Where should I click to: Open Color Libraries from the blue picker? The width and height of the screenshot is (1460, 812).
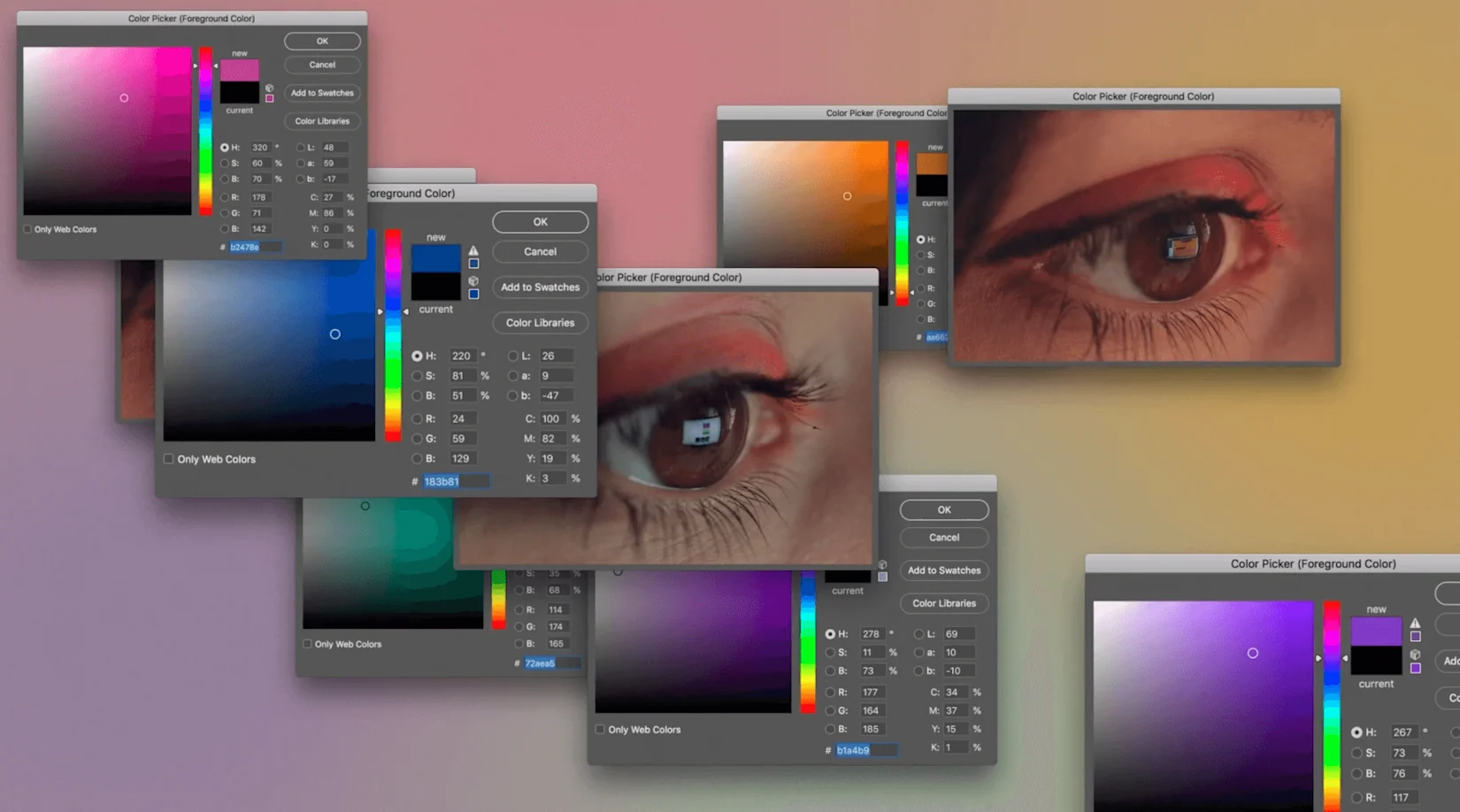[x=540, y=323]
